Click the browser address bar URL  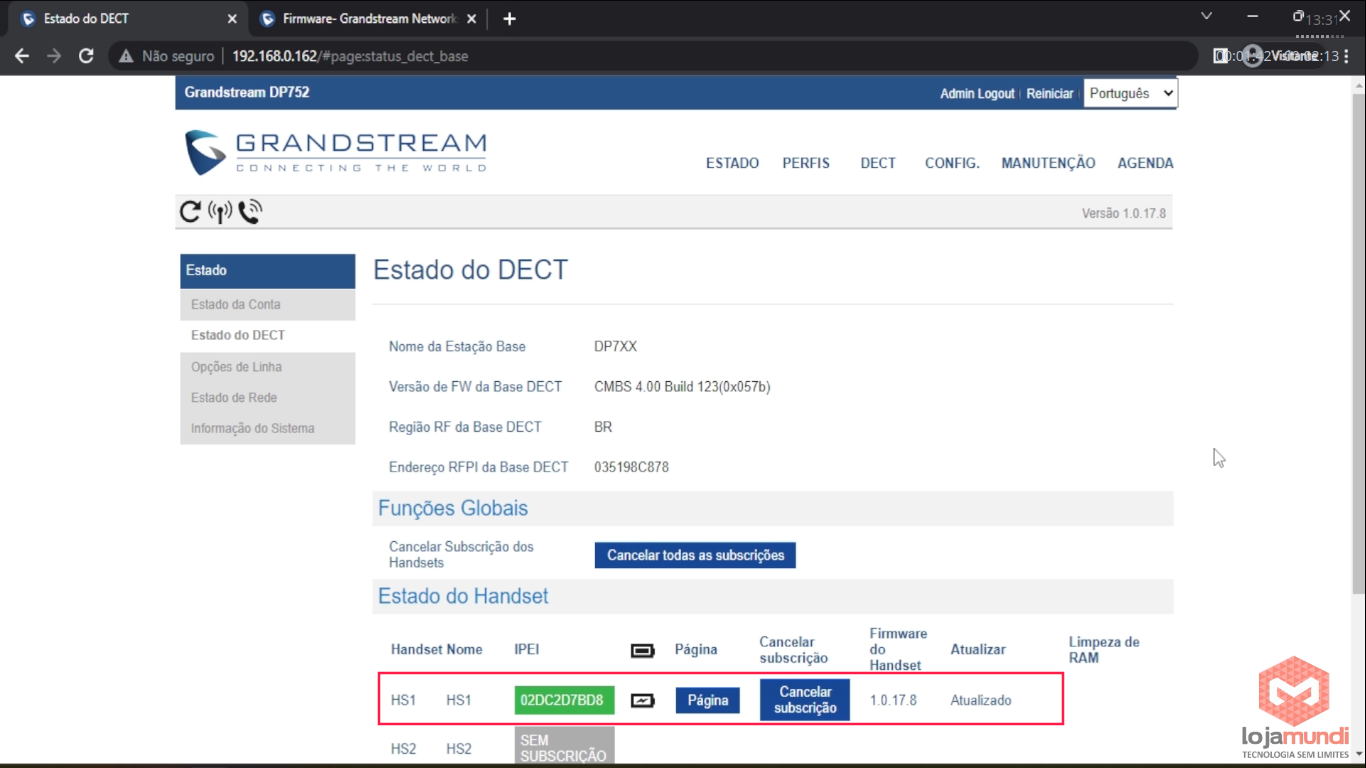350,56
